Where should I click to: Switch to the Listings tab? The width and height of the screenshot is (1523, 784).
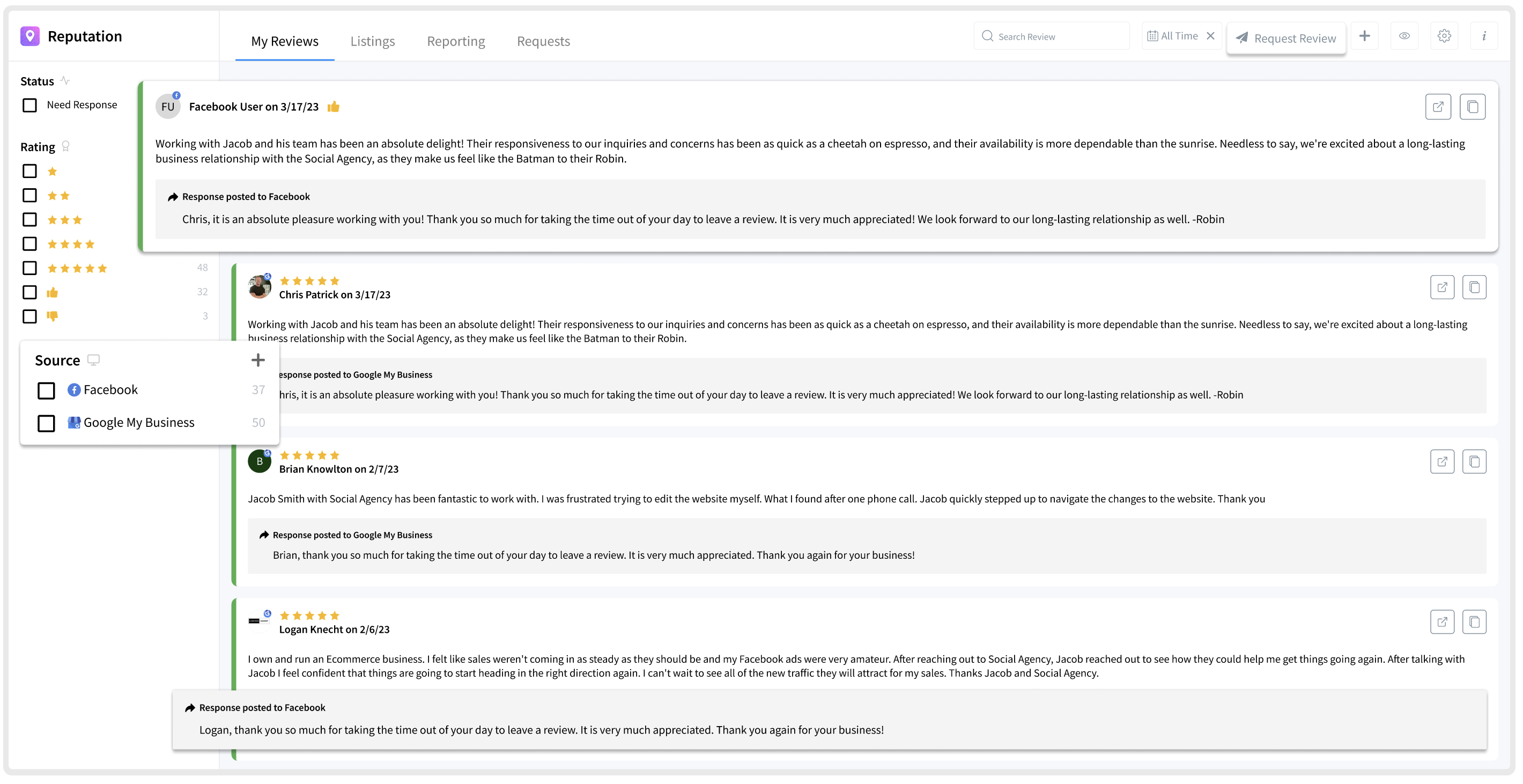click(x=373, y=41)
